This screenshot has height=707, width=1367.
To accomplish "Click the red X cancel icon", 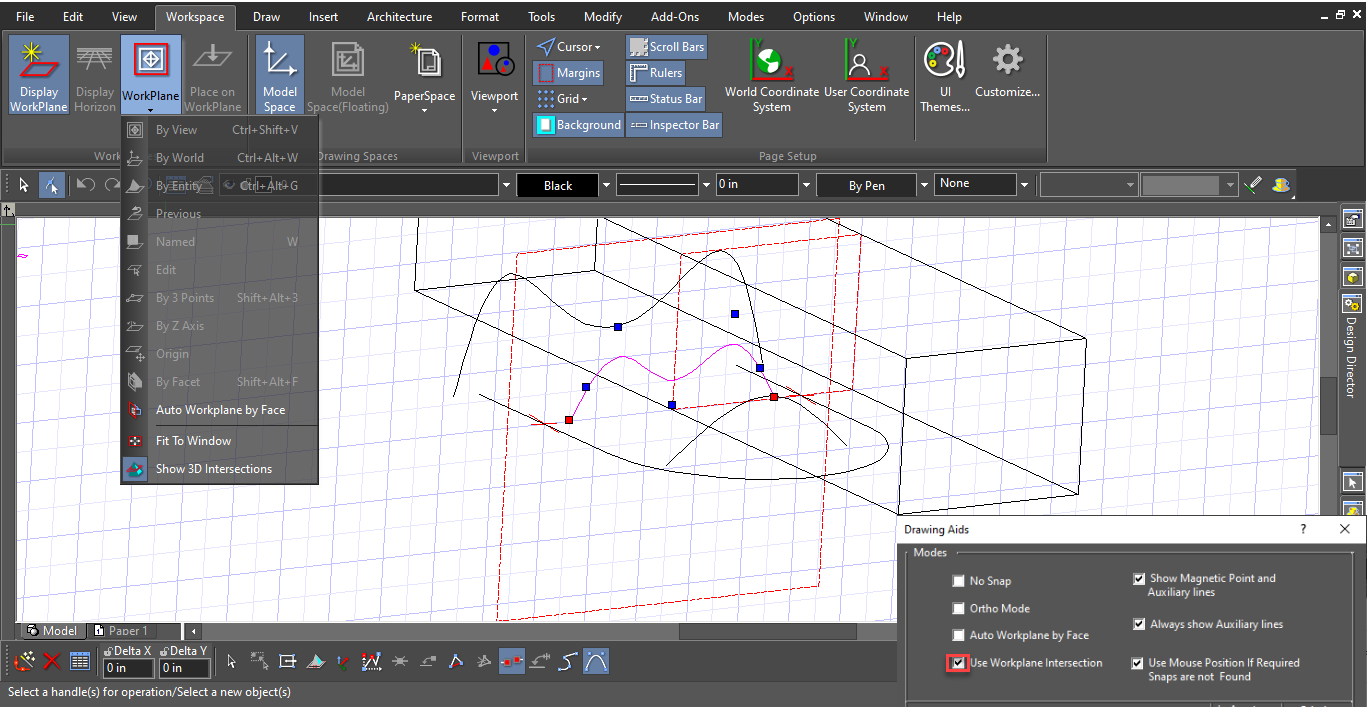I will [52, 661].
